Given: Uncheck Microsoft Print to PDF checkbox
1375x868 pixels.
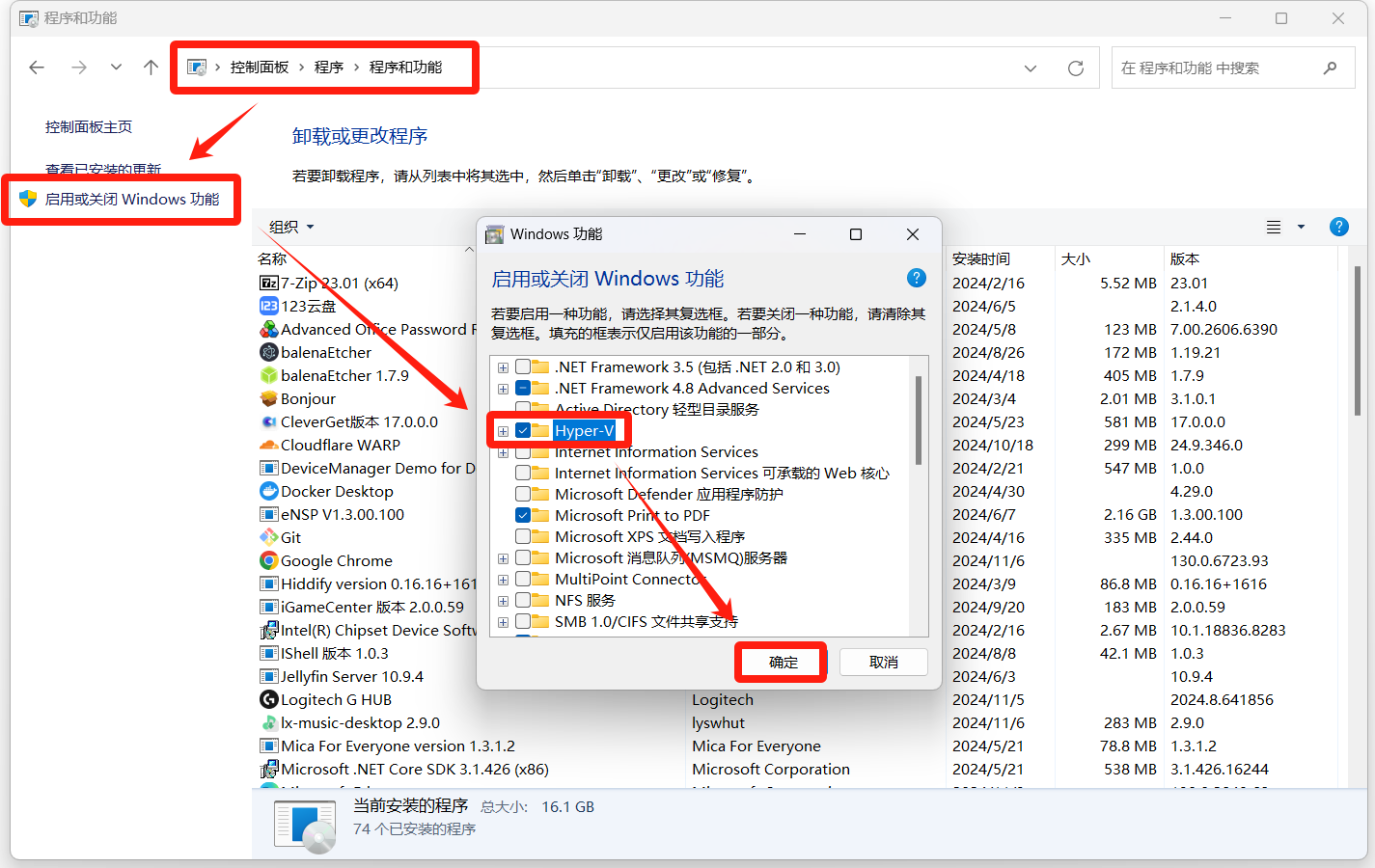Looking at the screenshot, I should pos(523,516).
